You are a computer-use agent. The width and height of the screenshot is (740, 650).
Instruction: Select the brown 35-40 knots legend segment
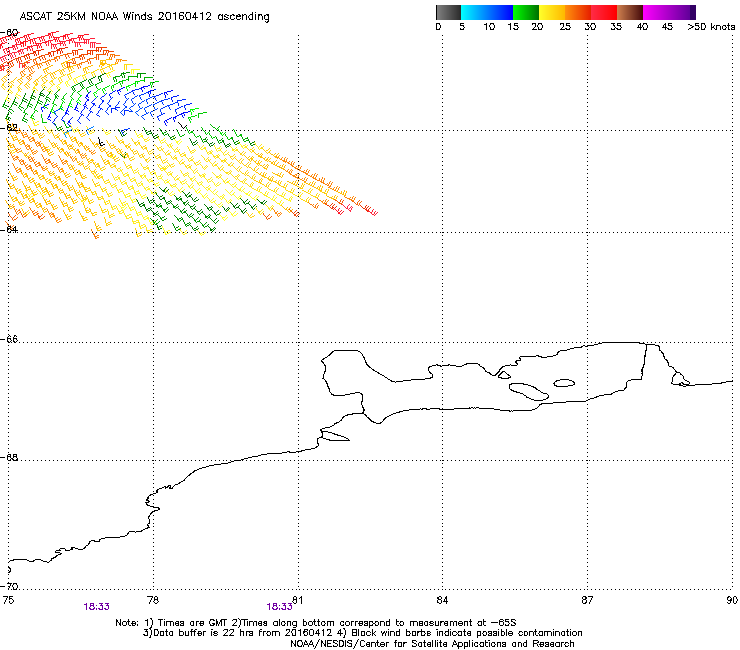click(630, 12)
